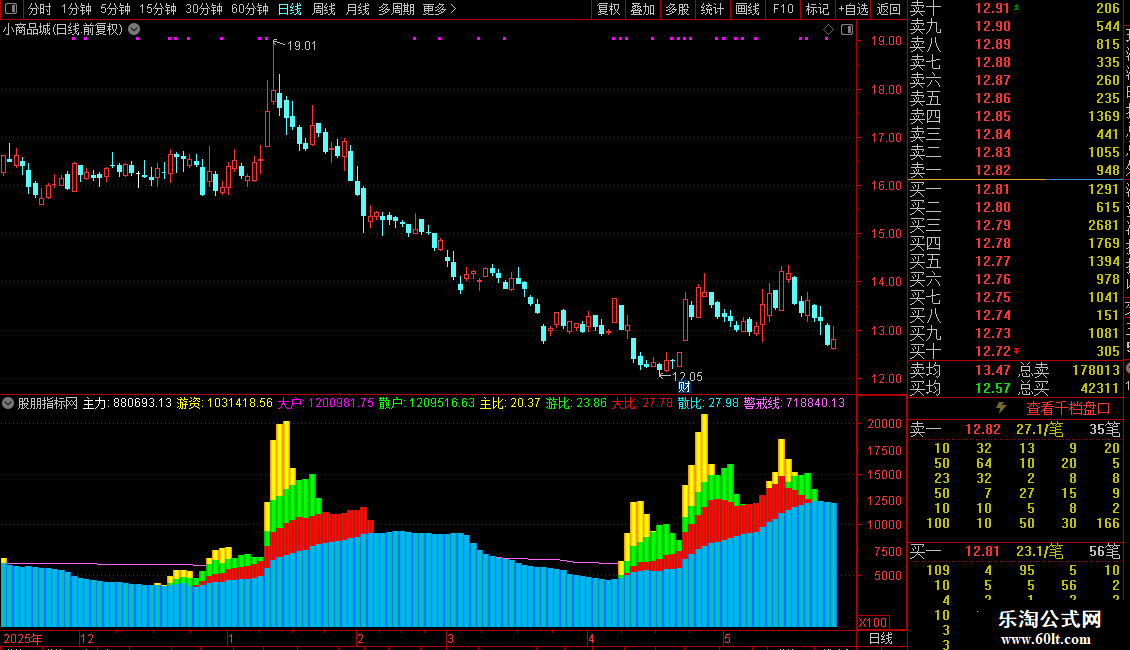Click the X100 scale label
The height and width of the screenshot is (650, 1130).
[873, 623]
